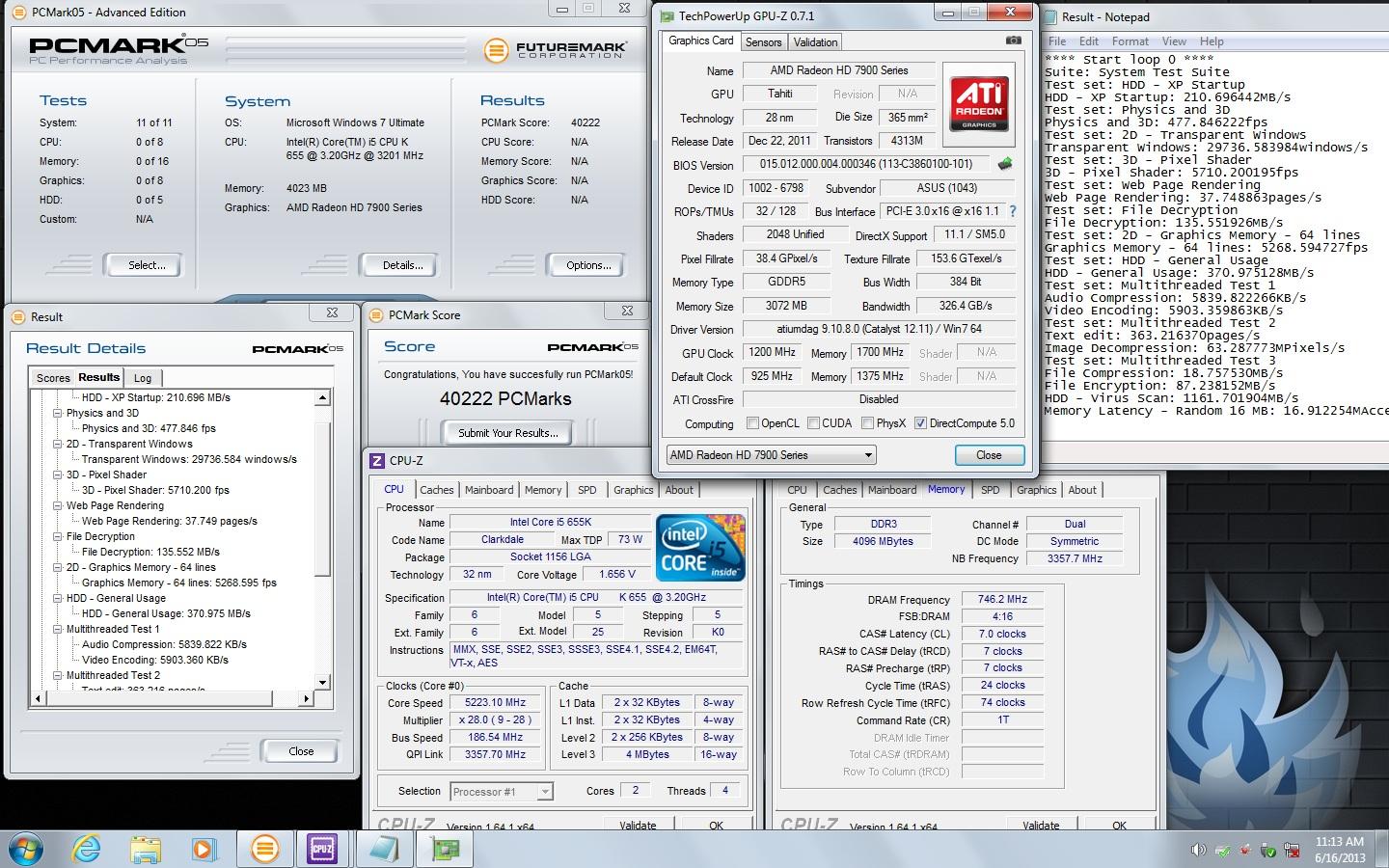Open Windows Explorer folder taskbar icon
Screen dimensions: 1389x868
146,849
